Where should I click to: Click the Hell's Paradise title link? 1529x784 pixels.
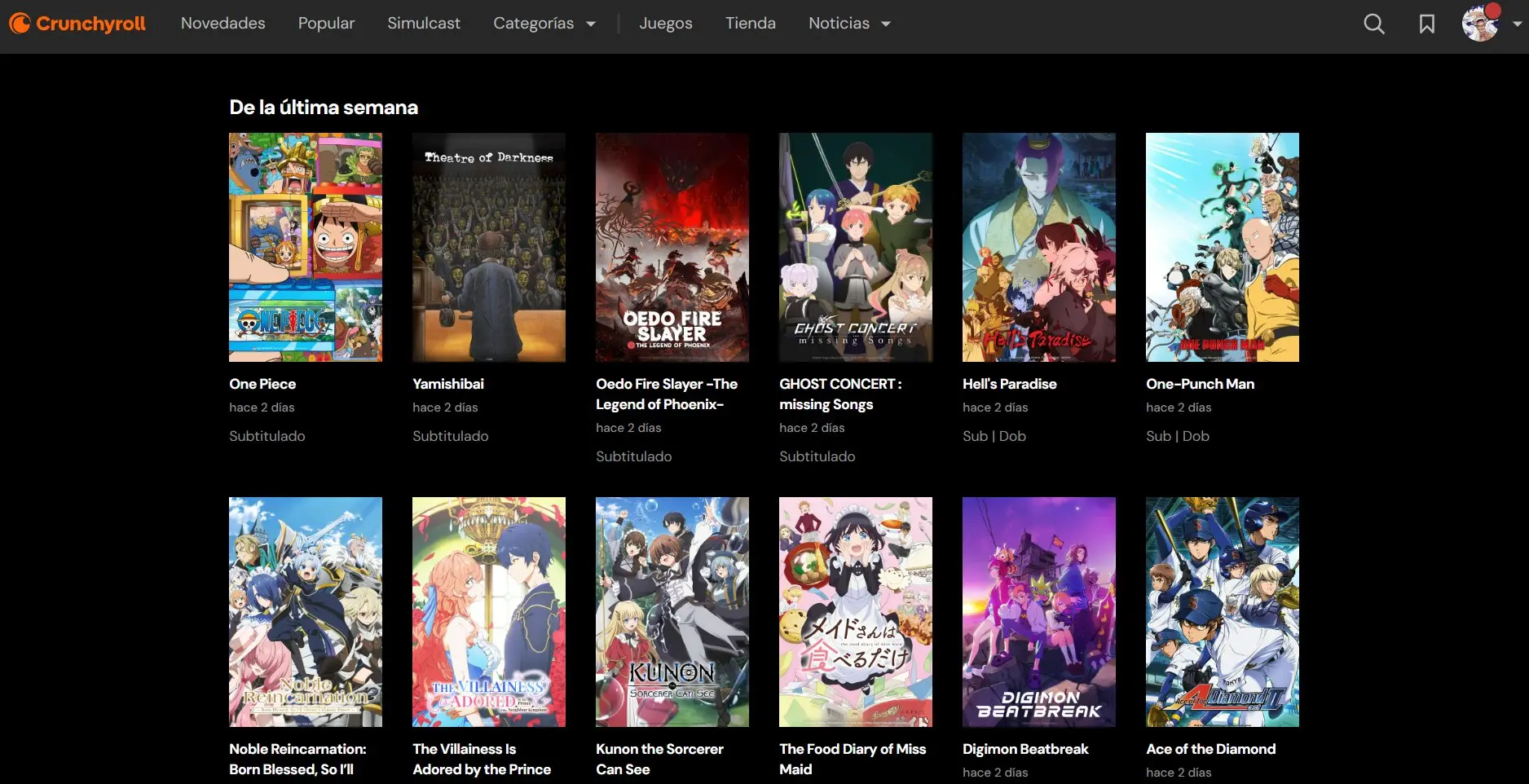[x=1009, y=384]
